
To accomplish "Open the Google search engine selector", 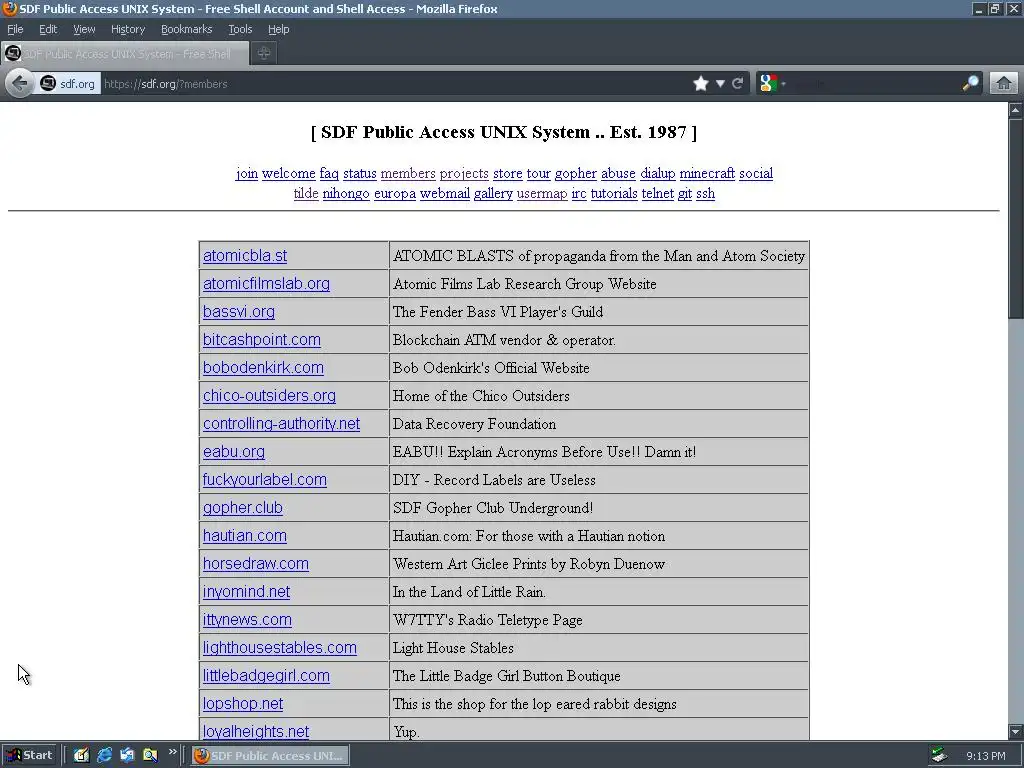I will coord(772,84).
